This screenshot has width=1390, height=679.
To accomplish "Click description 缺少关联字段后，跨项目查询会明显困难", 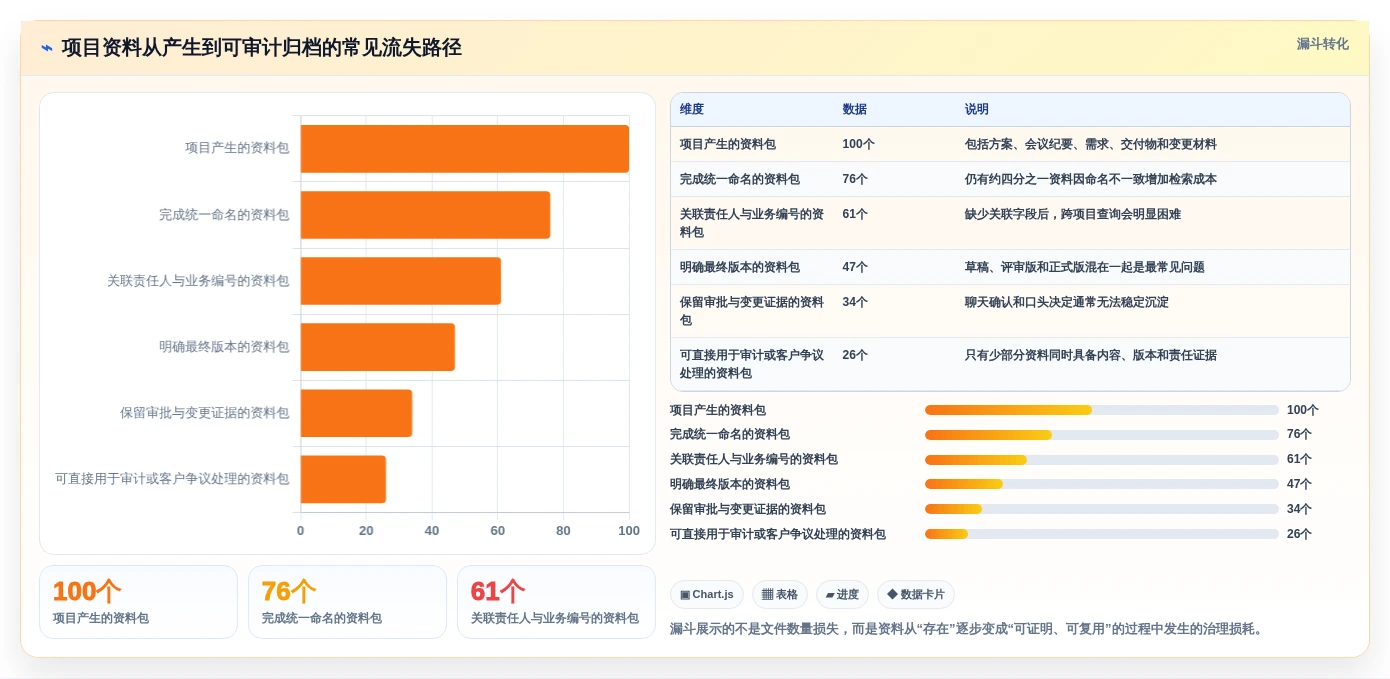I will coord(1072,214).
